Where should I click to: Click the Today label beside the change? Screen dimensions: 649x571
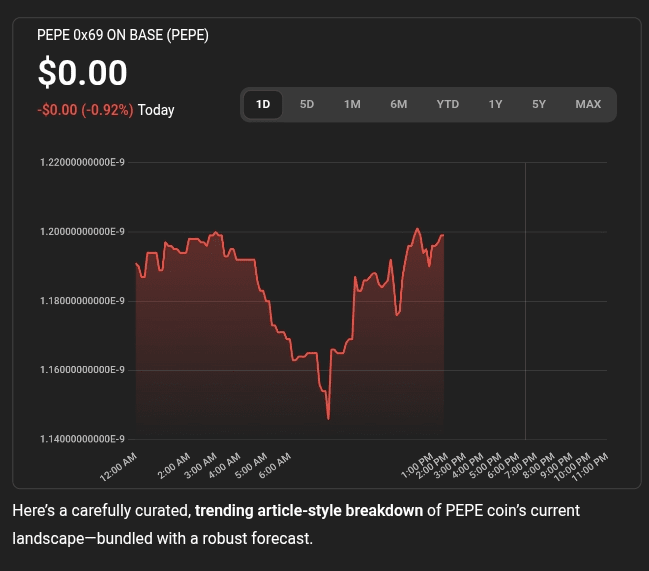[156, 110]
